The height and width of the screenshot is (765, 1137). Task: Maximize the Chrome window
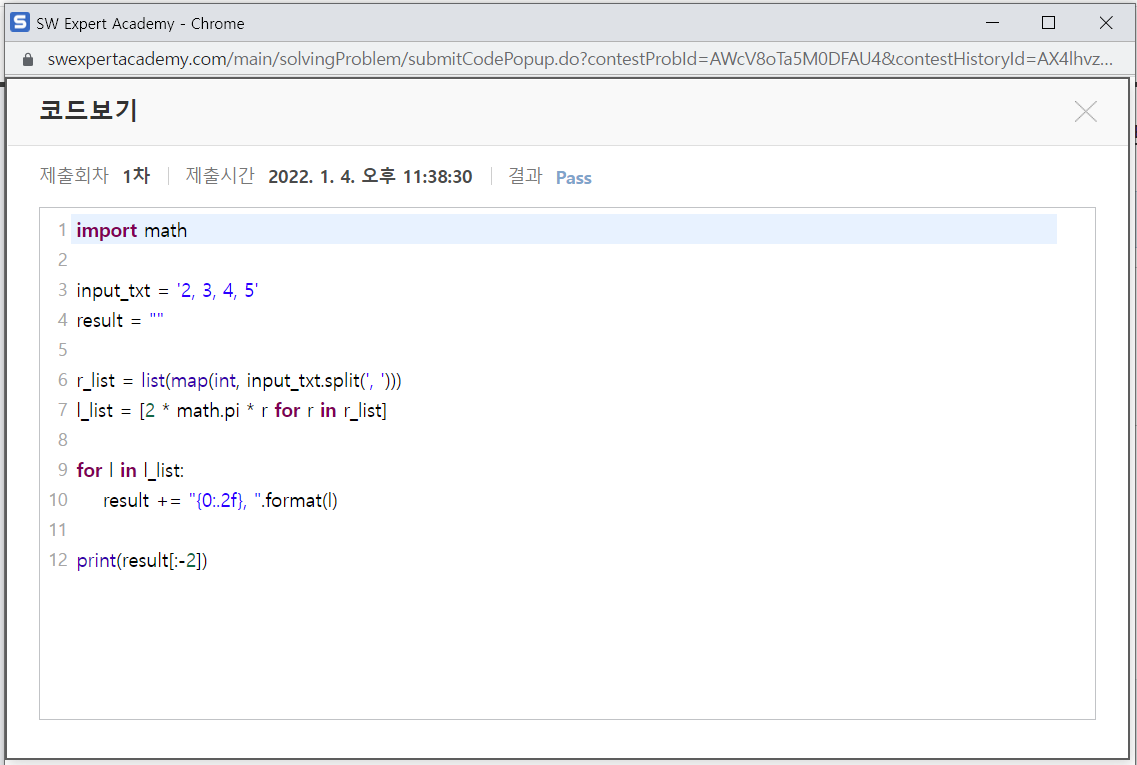[x=1048, y=22]
